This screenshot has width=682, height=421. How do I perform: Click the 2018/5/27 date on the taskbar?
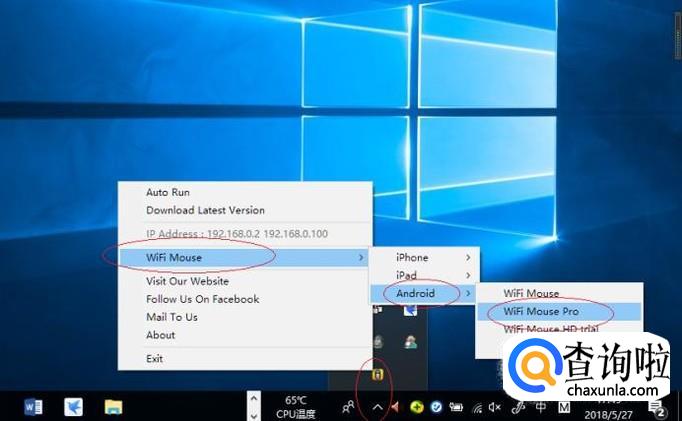coord(608,414)
